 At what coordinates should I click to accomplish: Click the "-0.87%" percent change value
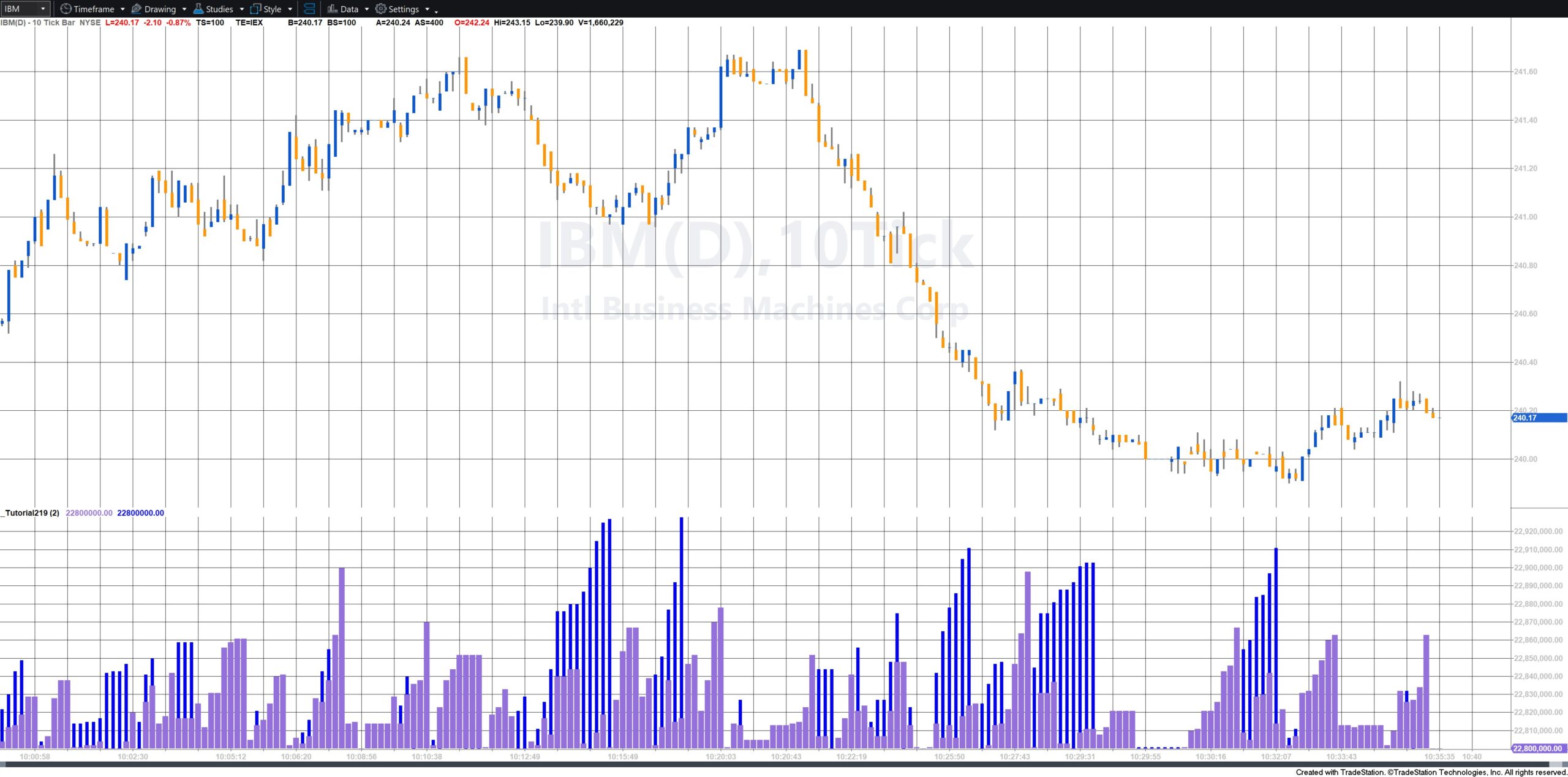point(178,23)
